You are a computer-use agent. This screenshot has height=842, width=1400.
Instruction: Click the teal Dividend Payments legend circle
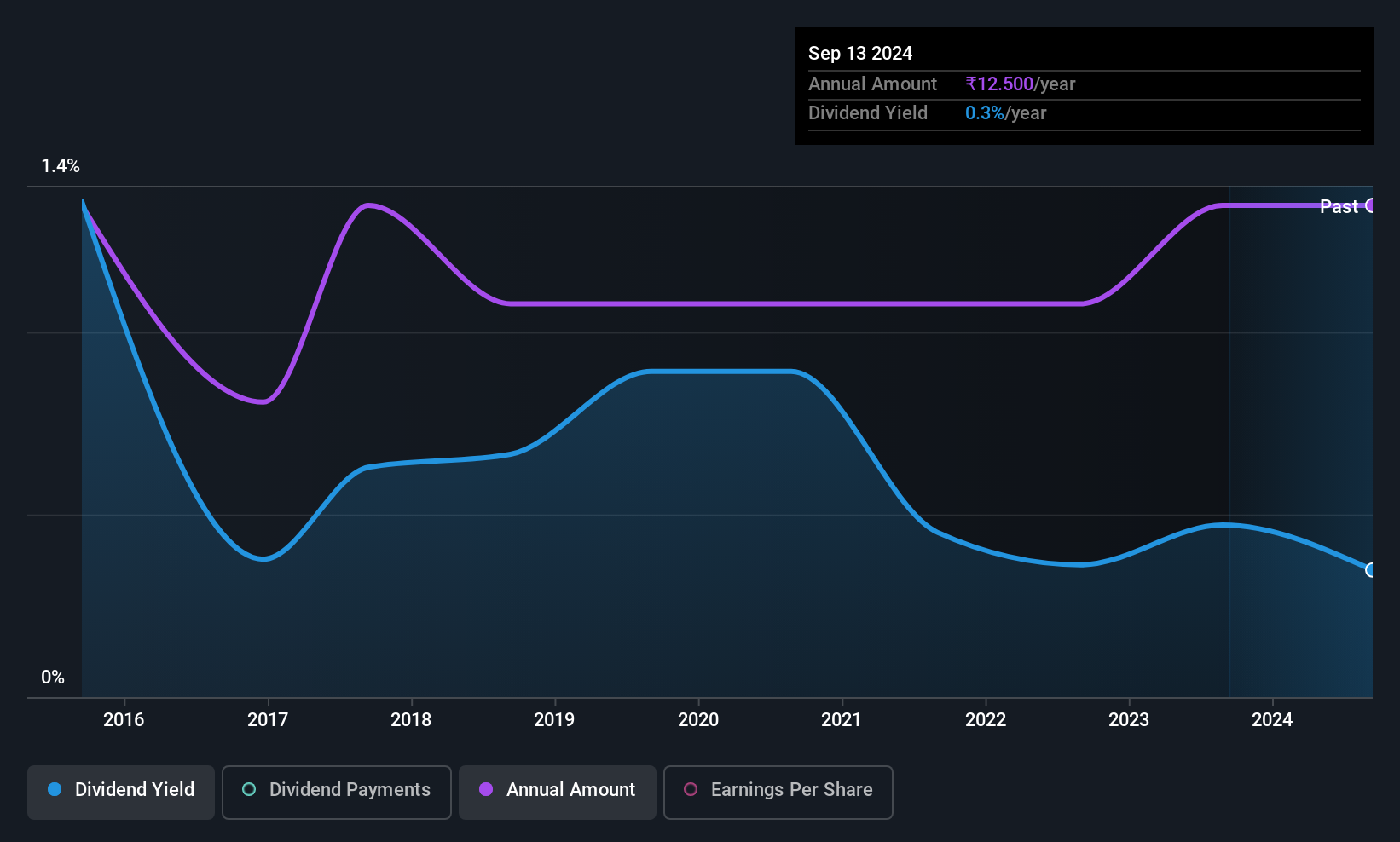[x=249, y=790]
